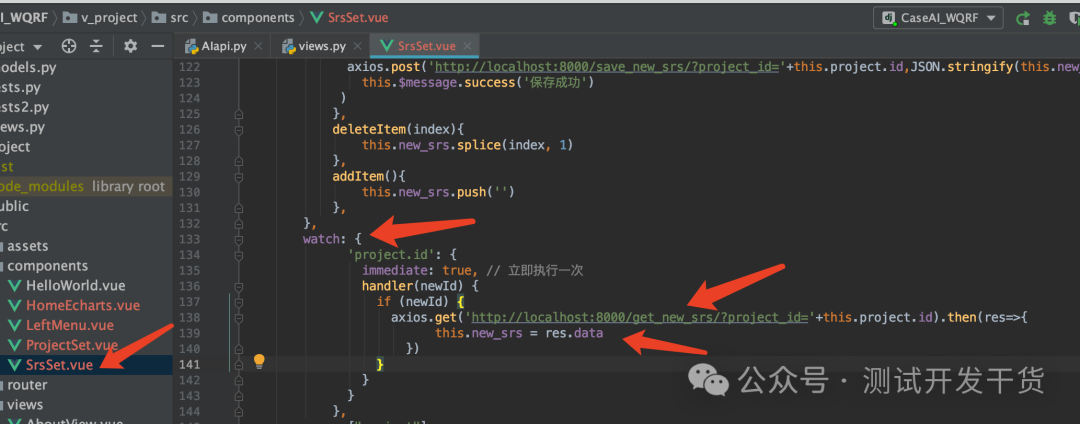1080x424 pixels.
Task: Select the views folder in project tree
Action: coord(25,405)
